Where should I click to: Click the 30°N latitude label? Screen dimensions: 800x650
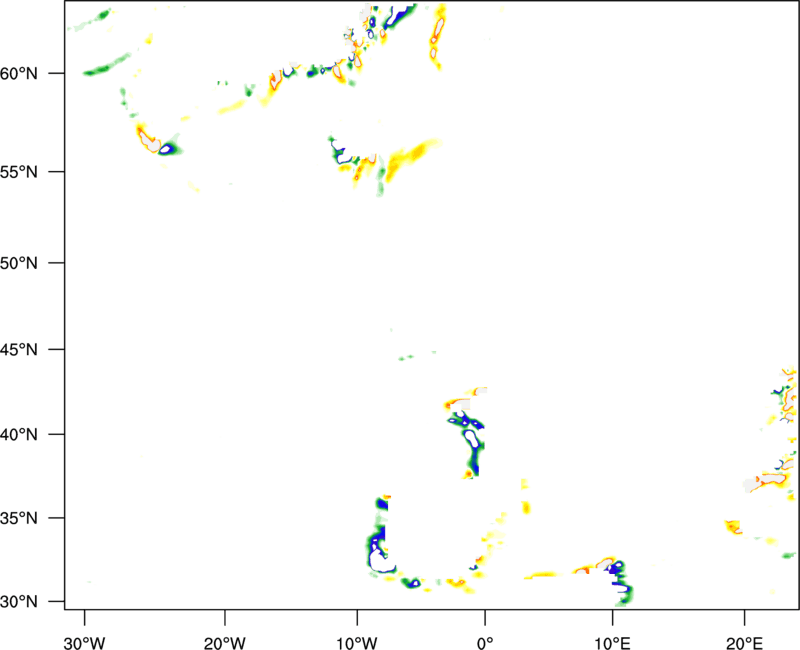coord(19,602)
